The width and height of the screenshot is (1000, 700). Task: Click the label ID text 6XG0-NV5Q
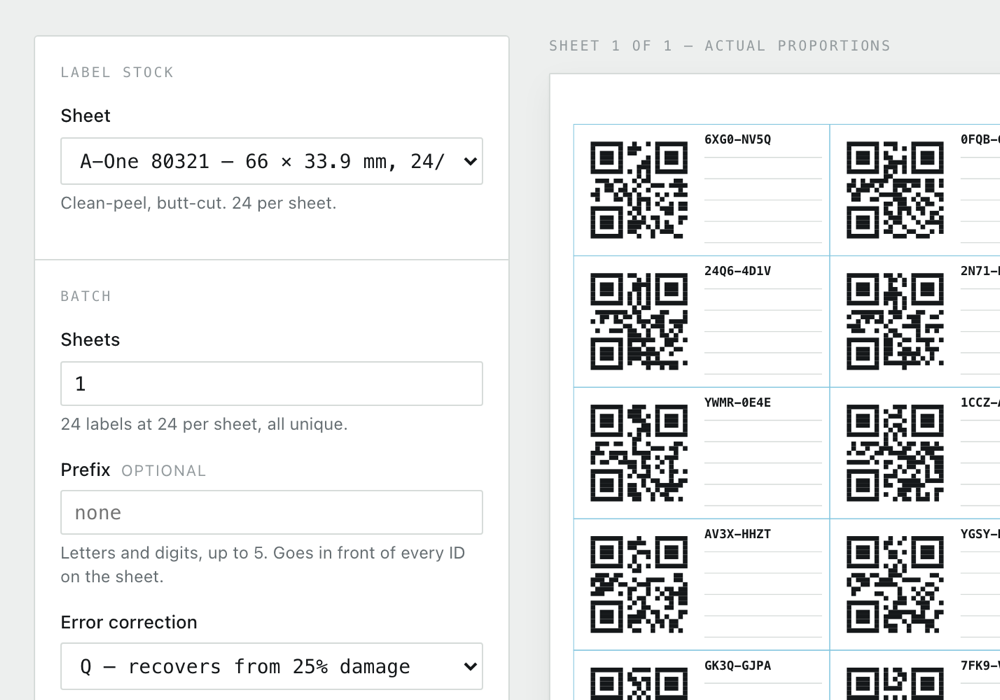point(738,140)
